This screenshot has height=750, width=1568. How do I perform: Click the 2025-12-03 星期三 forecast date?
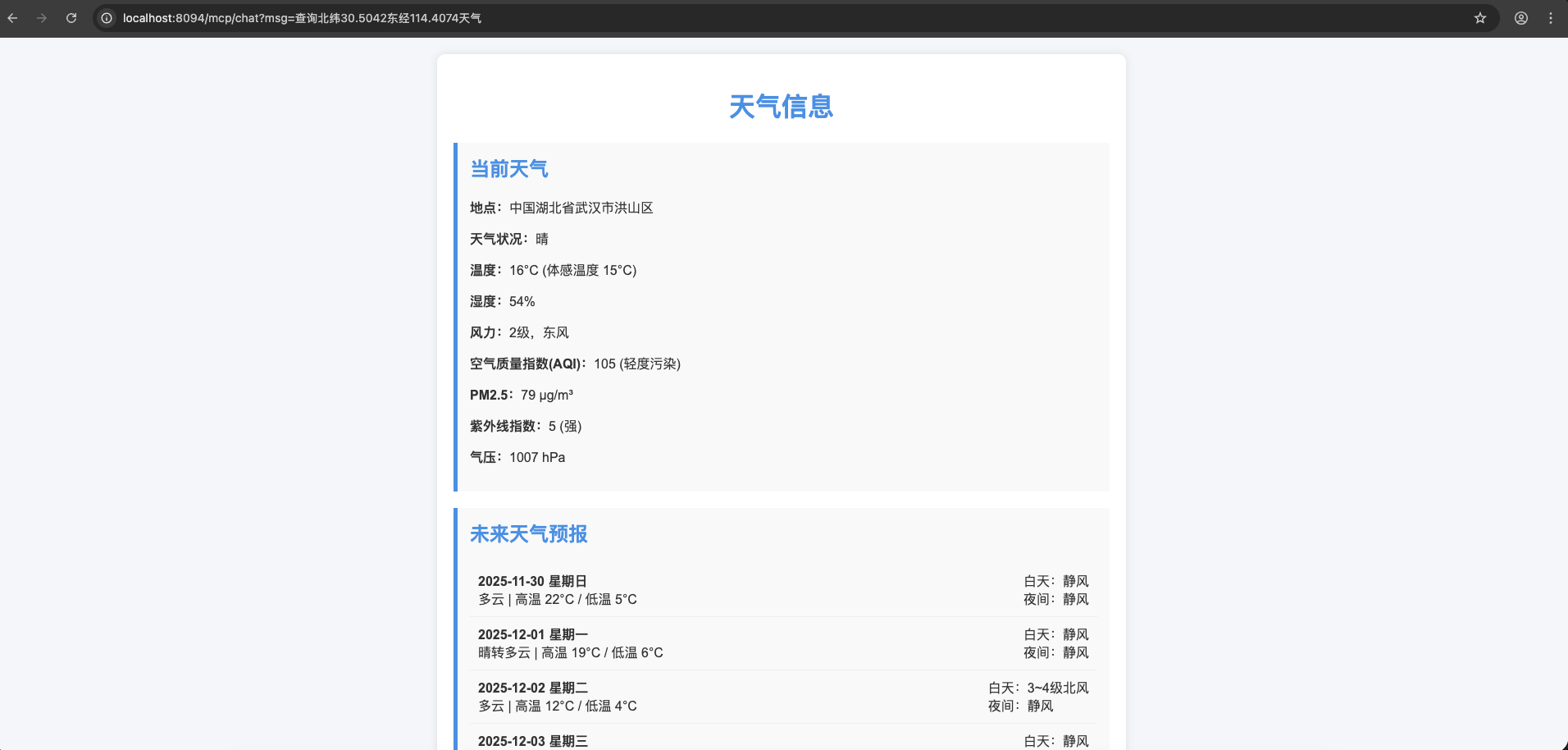(533, 741)
